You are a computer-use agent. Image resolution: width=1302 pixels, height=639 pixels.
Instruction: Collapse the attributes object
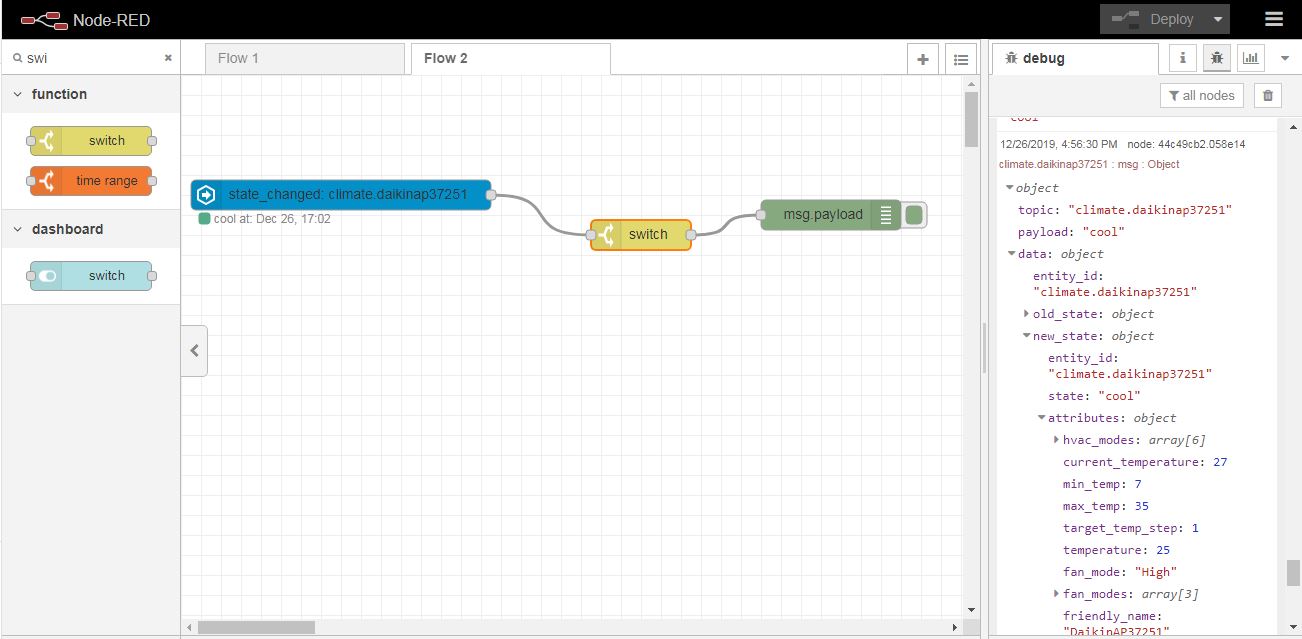(x=1041, y=418)
